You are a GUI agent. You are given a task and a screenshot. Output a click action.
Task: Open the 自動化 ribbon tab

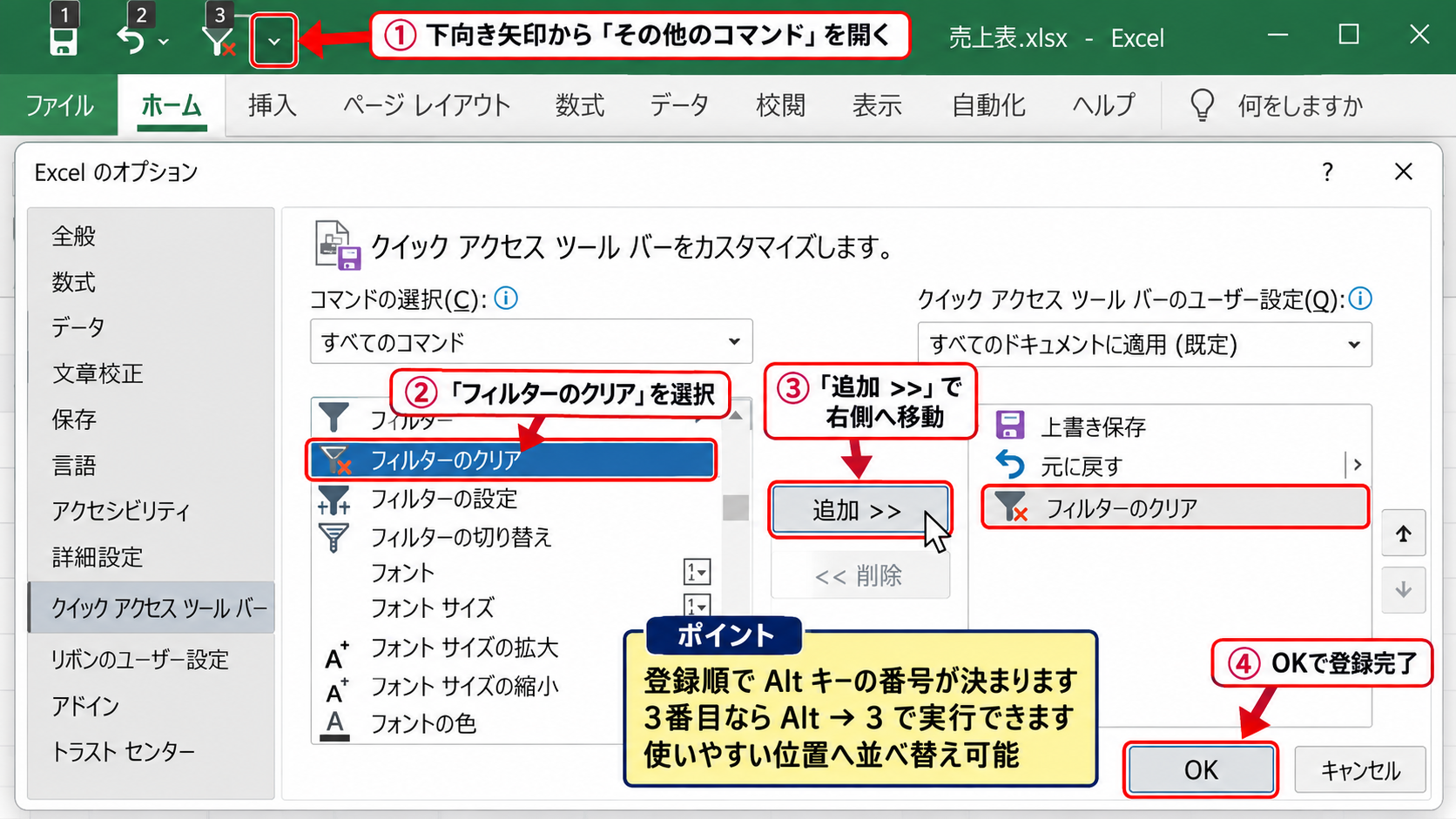pyautogui.click(x=988, y=105)
